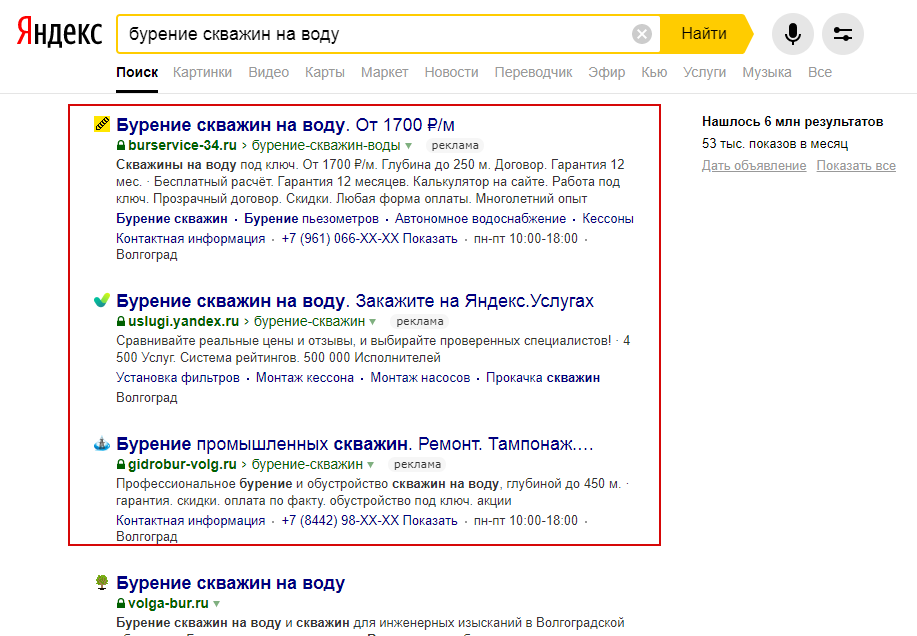Open the Переводчик tab
The width and height of the screenshot is (917, 636).
click(533, 72)
